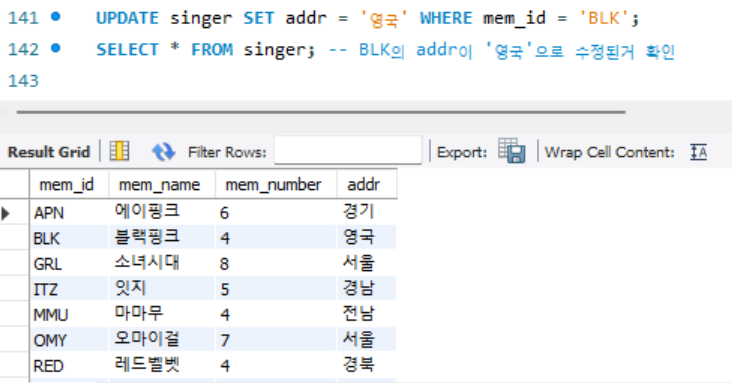732x383 pixels.
Task: Click the breakpoint dot on line 141
Action: (56, 17)
